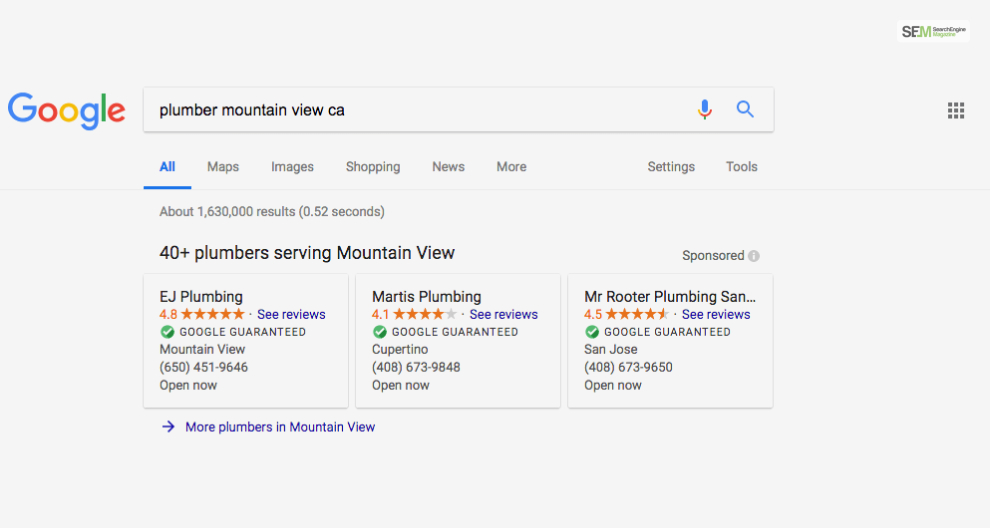
Task: Click Mr Rooter Google Guaranteed checkmark badge
Action: point(592,332)
